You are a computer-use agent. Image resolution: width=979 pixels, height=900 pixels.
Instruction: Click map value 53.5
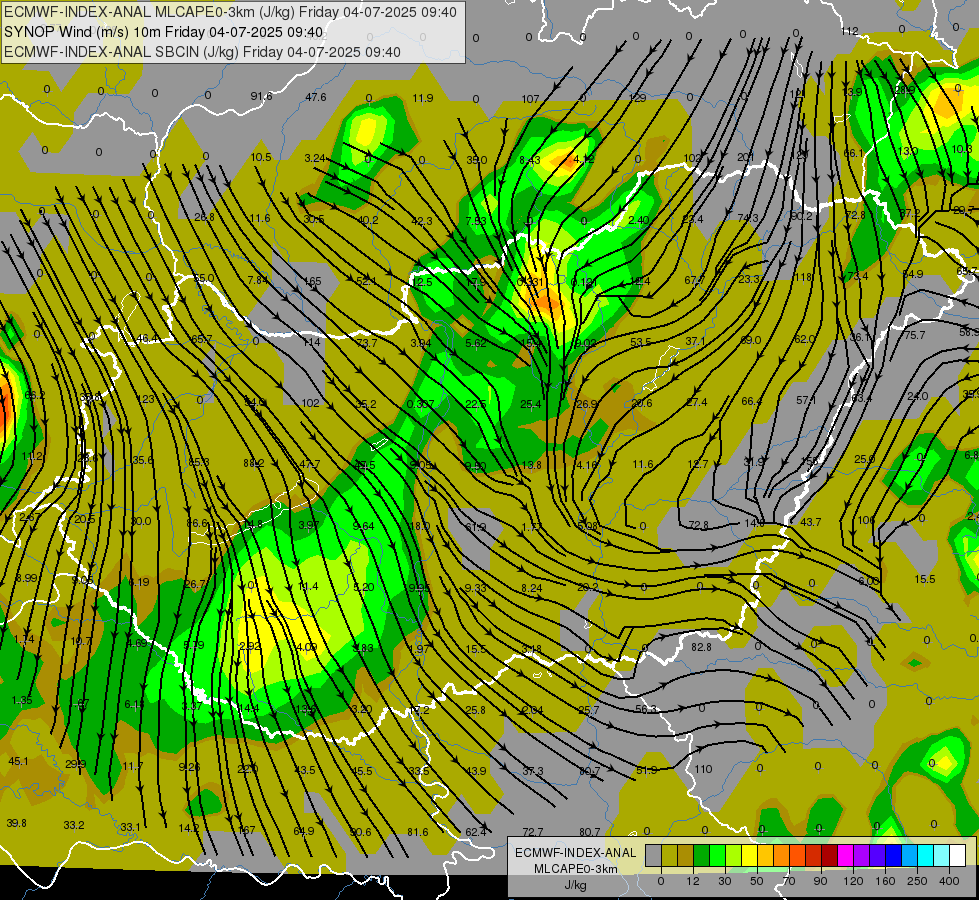pos(641,342)
